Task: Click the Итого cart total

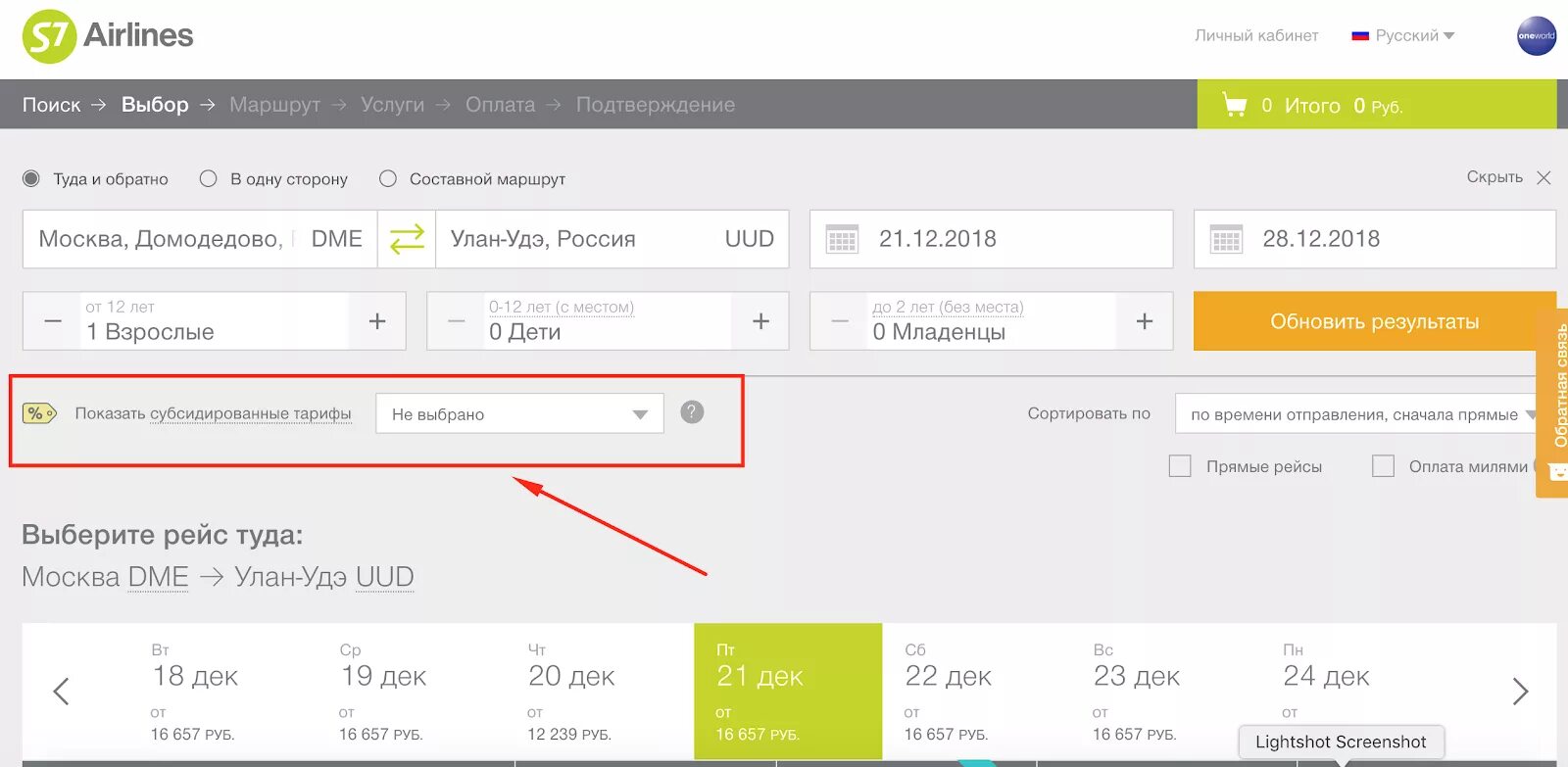Action: [1343, 105]
